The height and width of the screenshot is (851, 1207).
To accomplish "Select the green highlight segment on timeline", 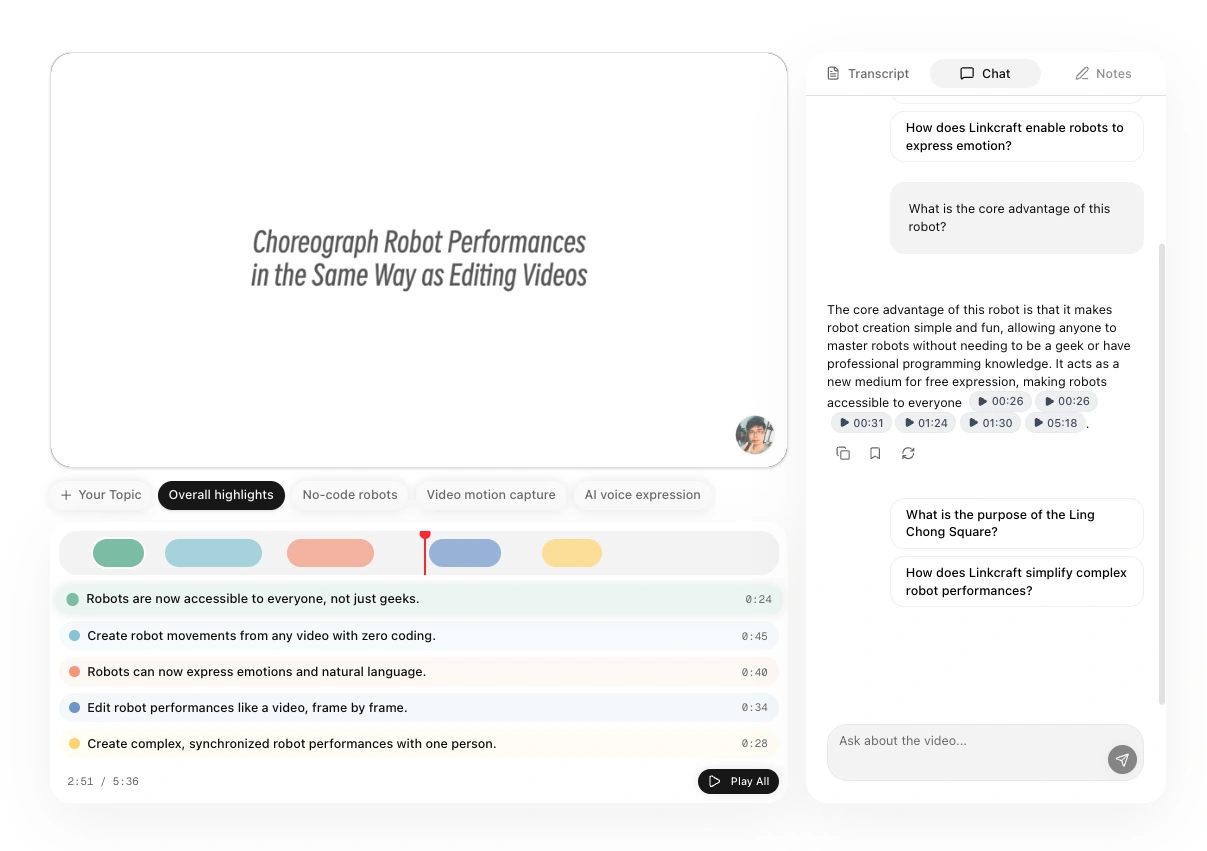I will (118, 553).
